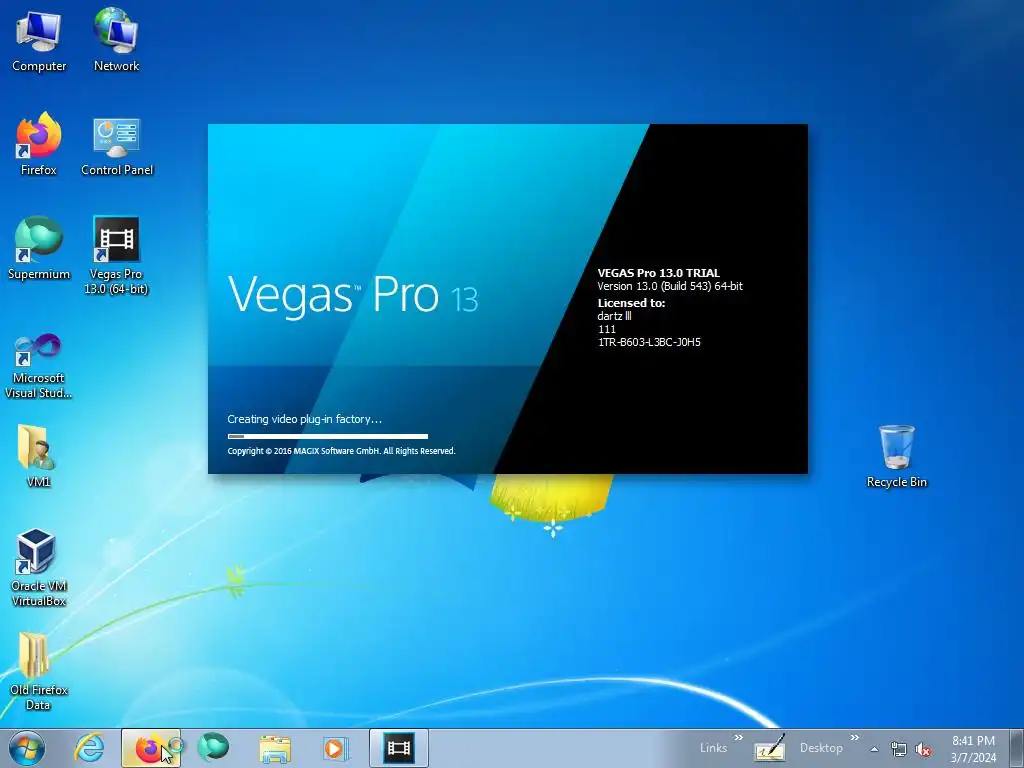The width and height of the screenshot is (1024, 768).
Task: Select the Oracle VM VirtualBox shortcut
Action: [x=38, y=568]
